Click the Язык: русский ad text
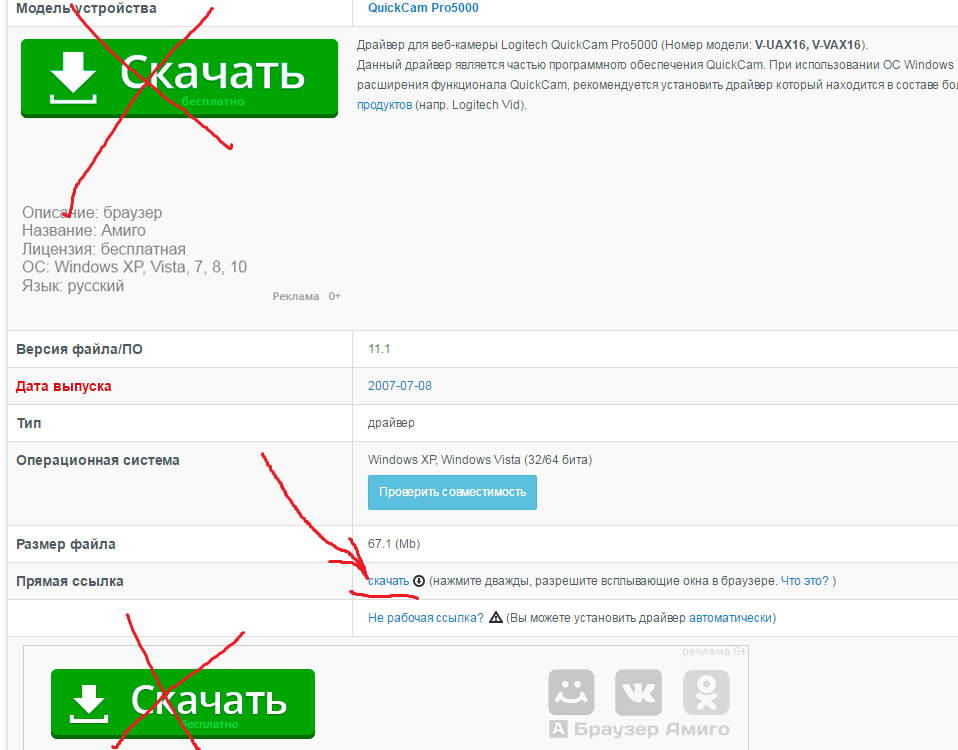Screen dimensions: 958x750 click(x=73, y=286)
